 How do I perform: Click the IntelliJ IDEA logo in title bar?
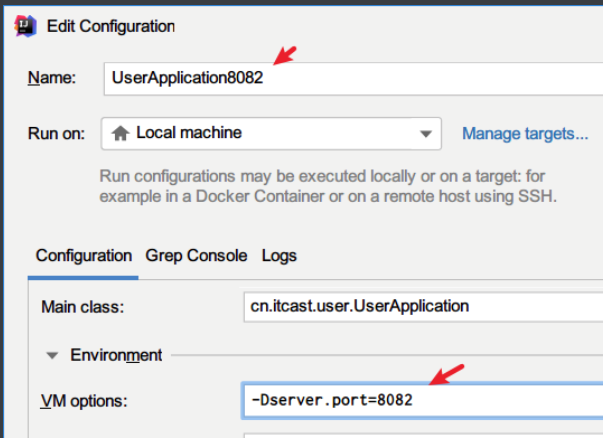pyautogui.click(x=24, y=26)
